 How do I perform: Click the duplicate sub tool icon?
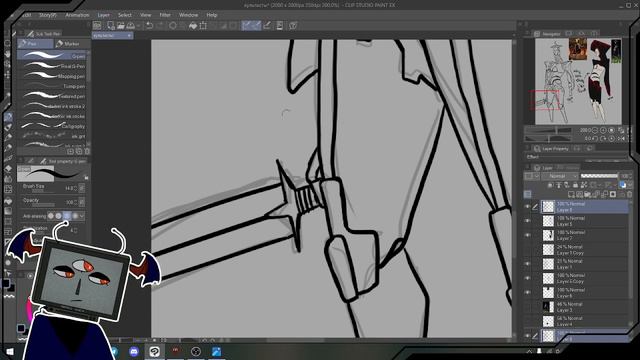point(79,151)
